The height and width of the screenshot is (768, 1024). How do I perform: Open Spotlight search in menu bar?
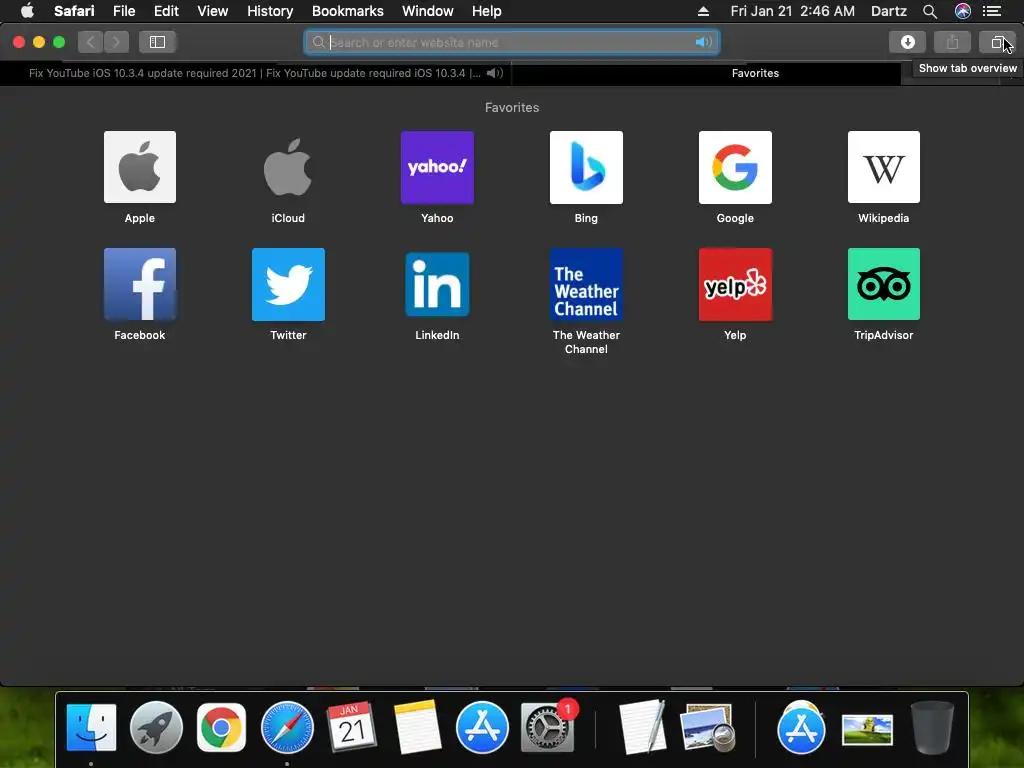930,11
